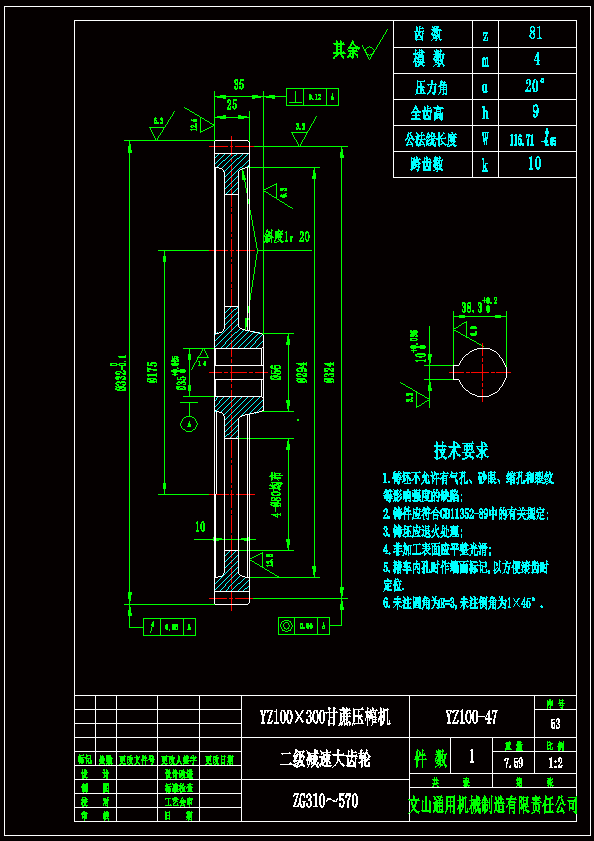
Task: Select the 件数 label in title block
Action: (x=430, y=758)
